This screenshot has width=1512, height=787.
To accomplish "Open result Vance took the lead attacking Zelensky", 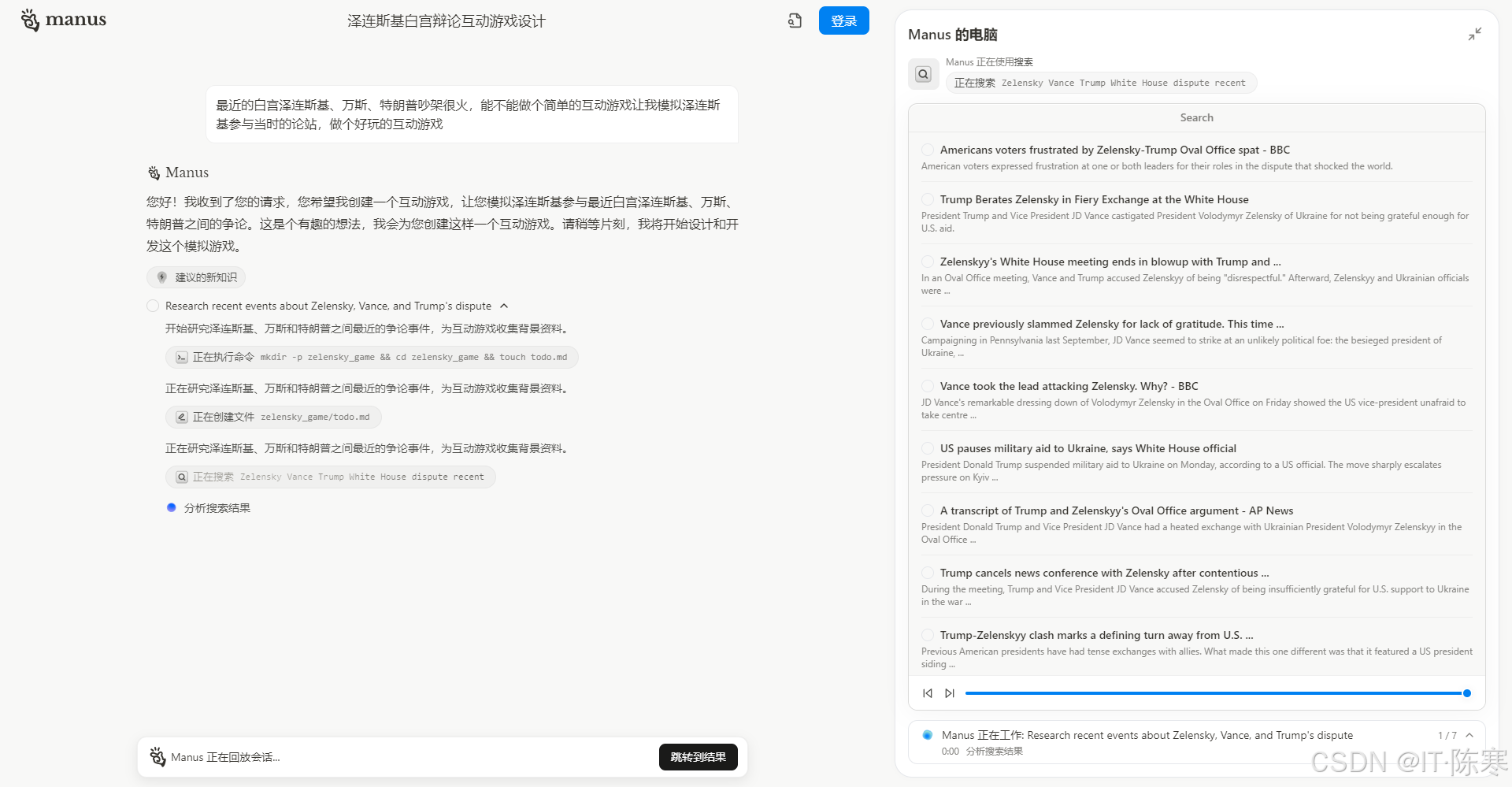I will [1069, 386].
